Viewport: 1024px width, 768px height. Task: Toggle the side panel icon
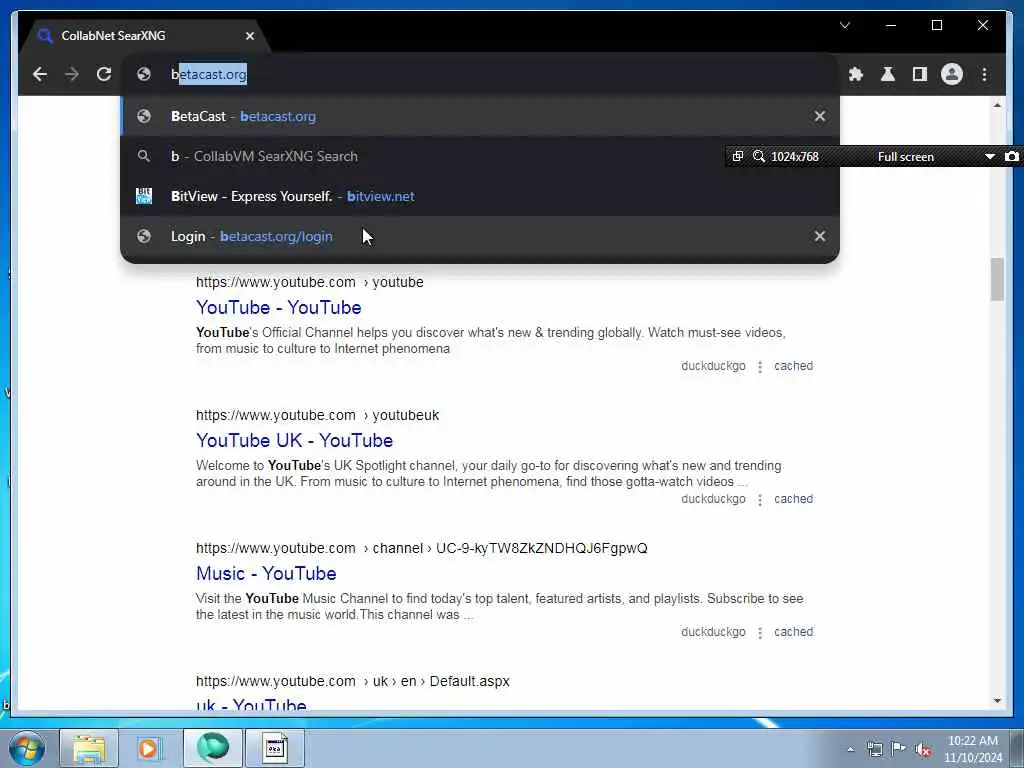(x=920, y=74)
